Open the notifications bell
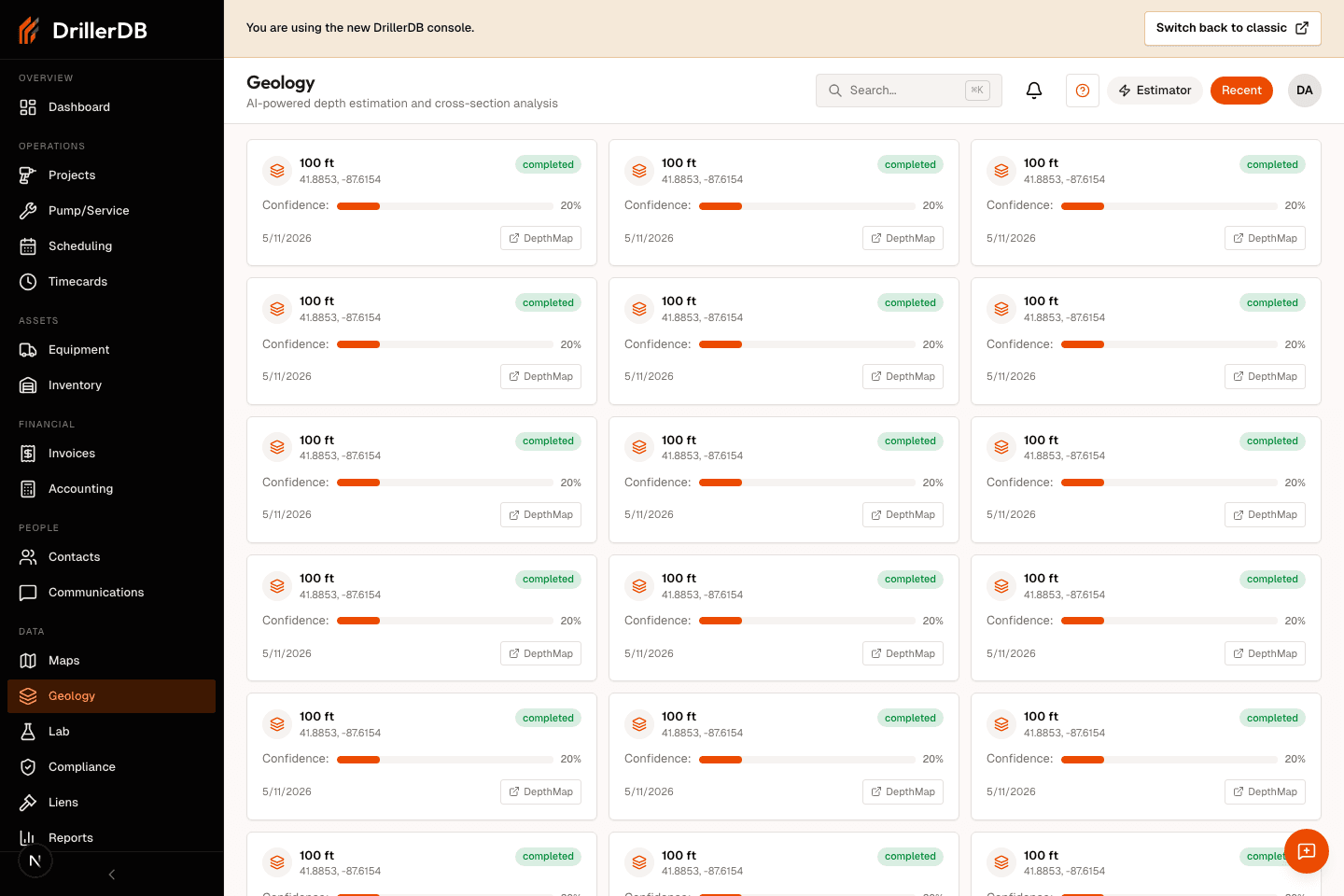 (x=1034, y=91)
